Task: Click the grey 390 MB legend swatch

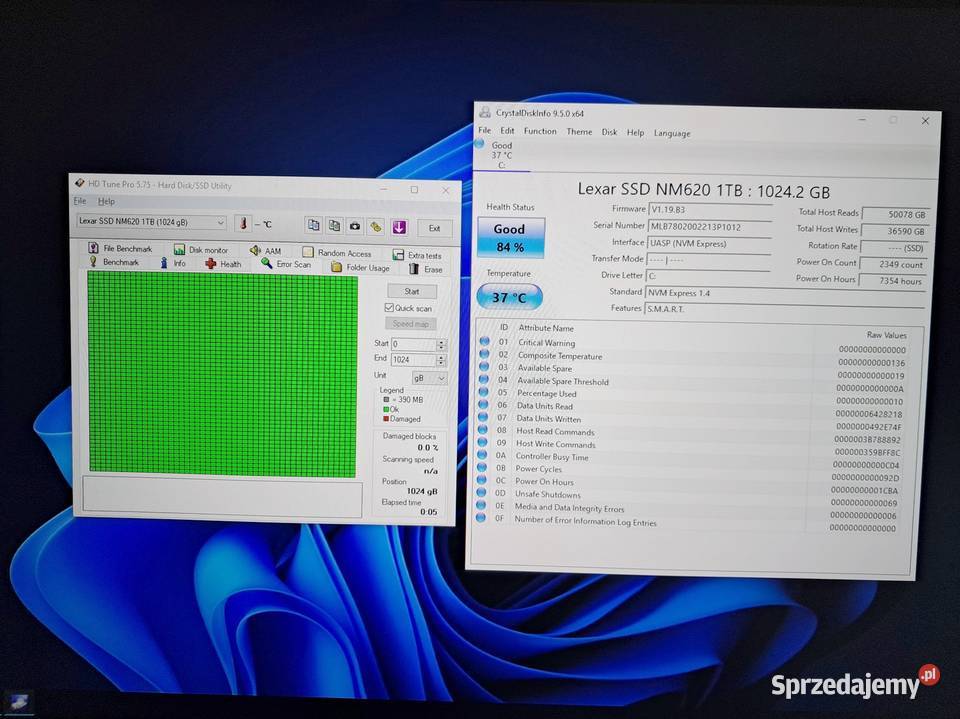Action: tap(386, 399)
